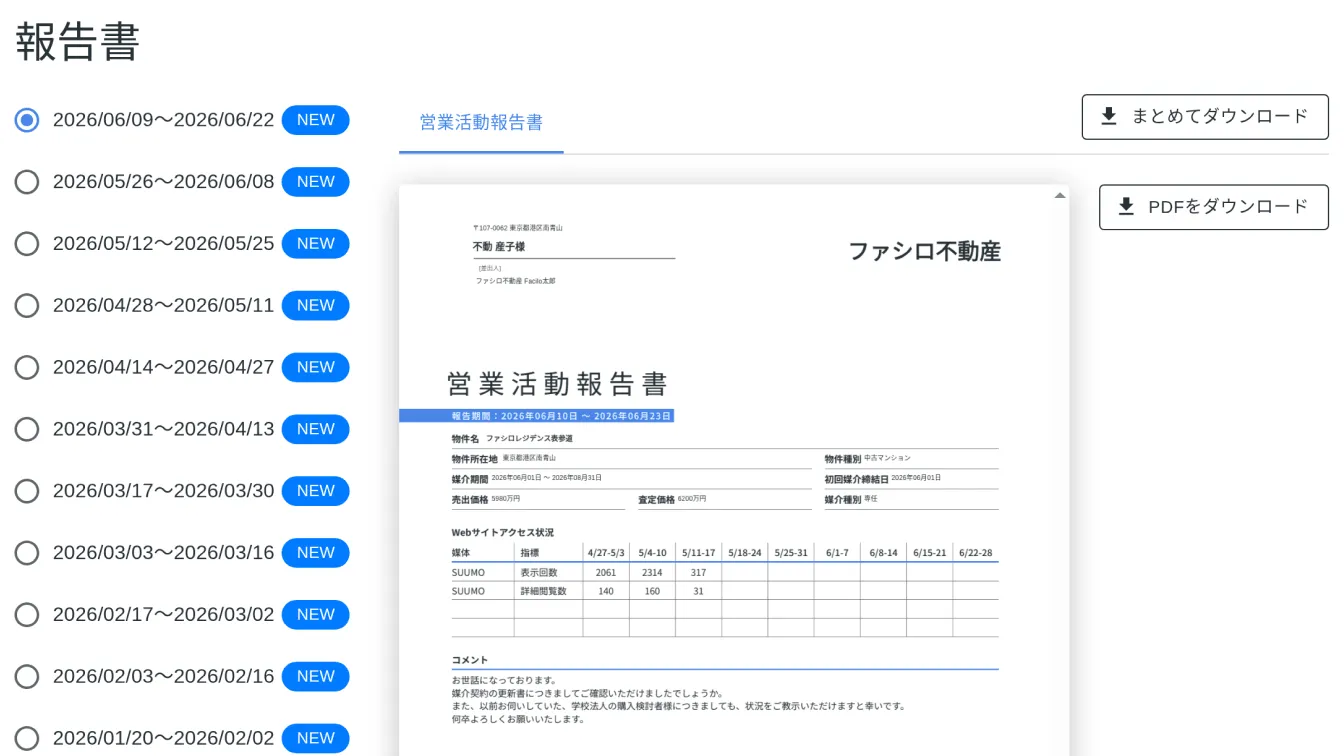Viewport: 1344px width, 756px height.
Task: Click the 2314 cell in the access table
Action: tap(652, 573)
